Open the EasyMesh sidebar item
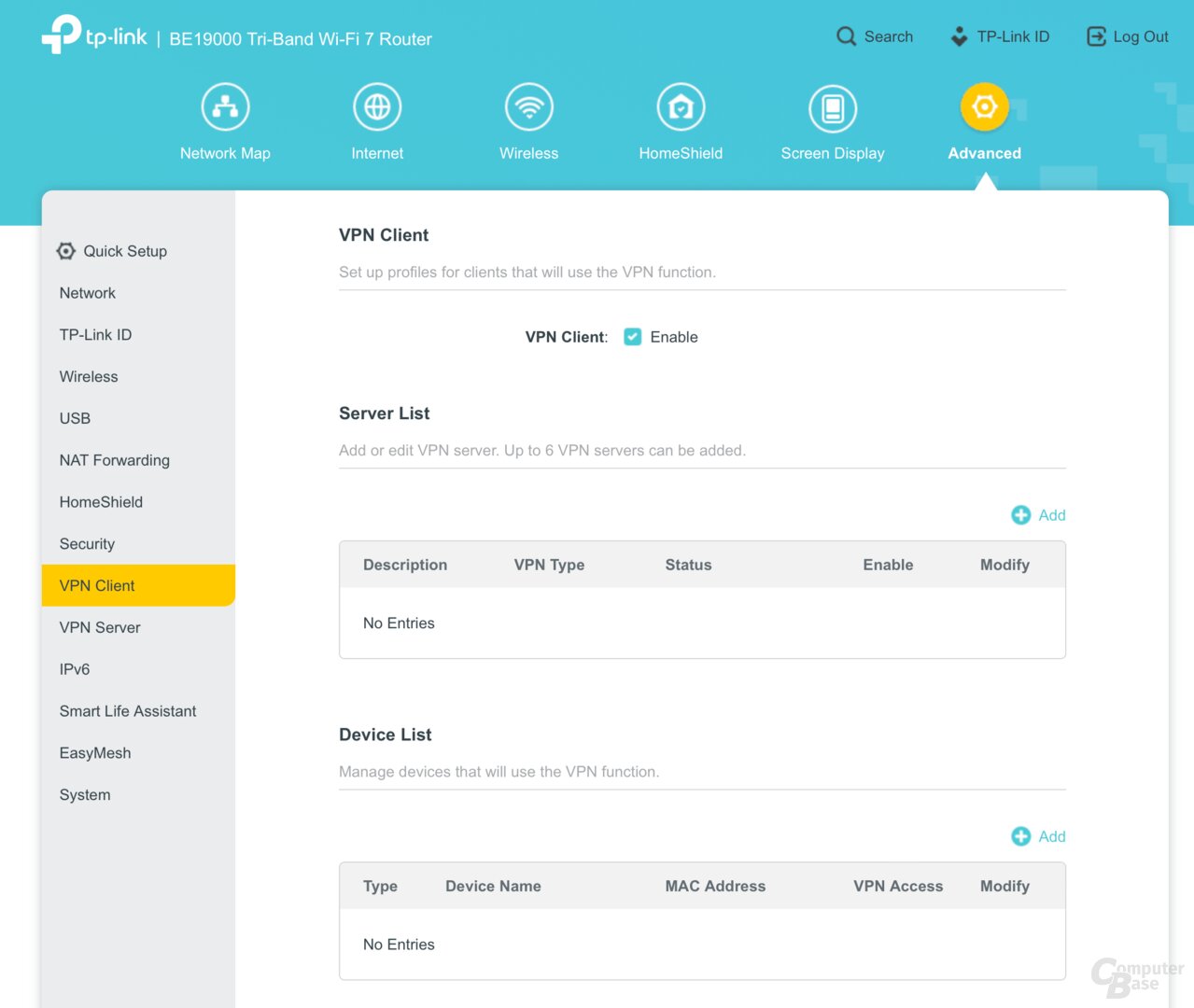 tap(95, 753)
